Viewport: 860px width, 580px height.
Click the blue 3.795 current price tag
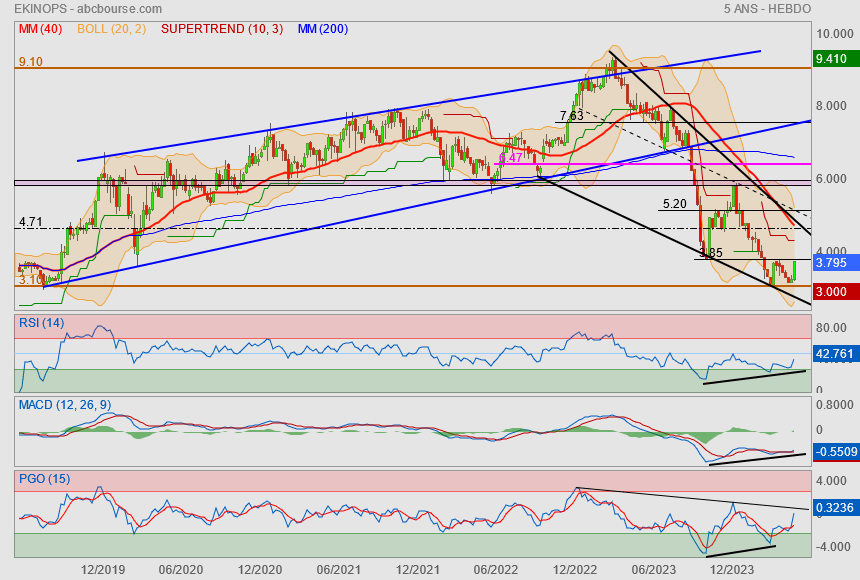pyautogui.click(x=835, y=263)
